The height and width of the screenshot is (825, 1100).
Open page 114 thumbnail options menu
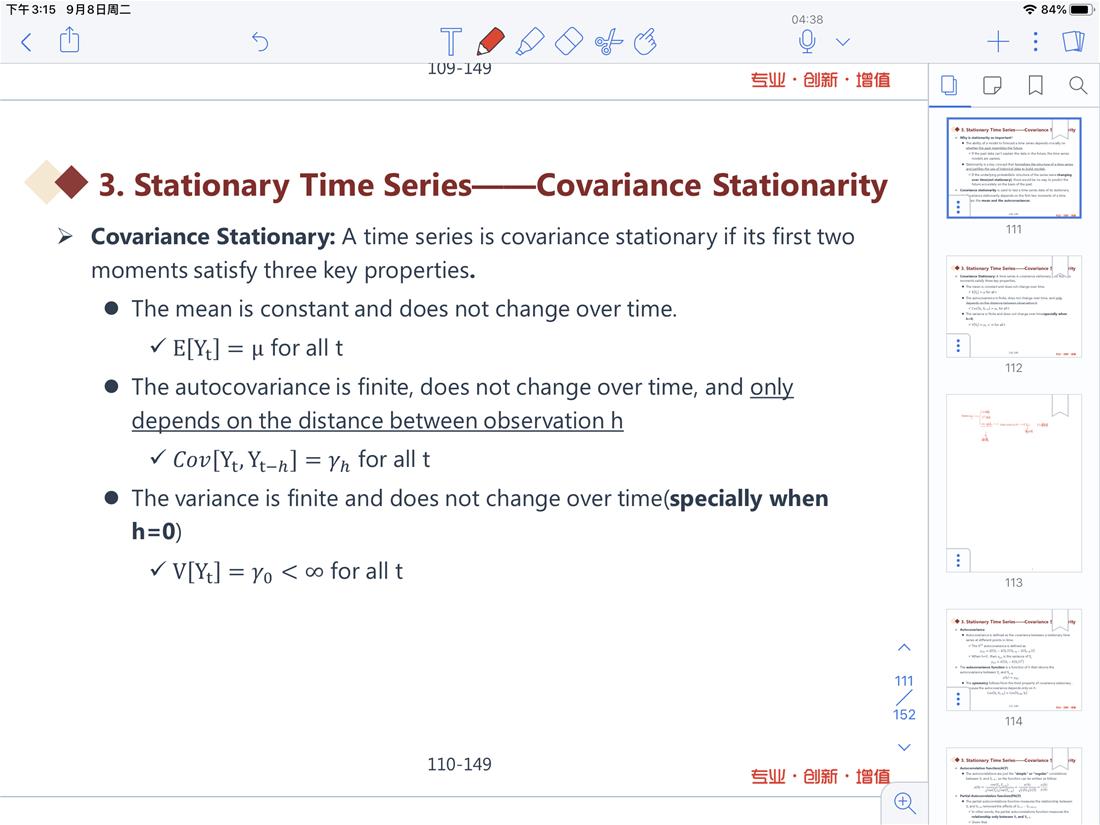click(x=958, y=699)
